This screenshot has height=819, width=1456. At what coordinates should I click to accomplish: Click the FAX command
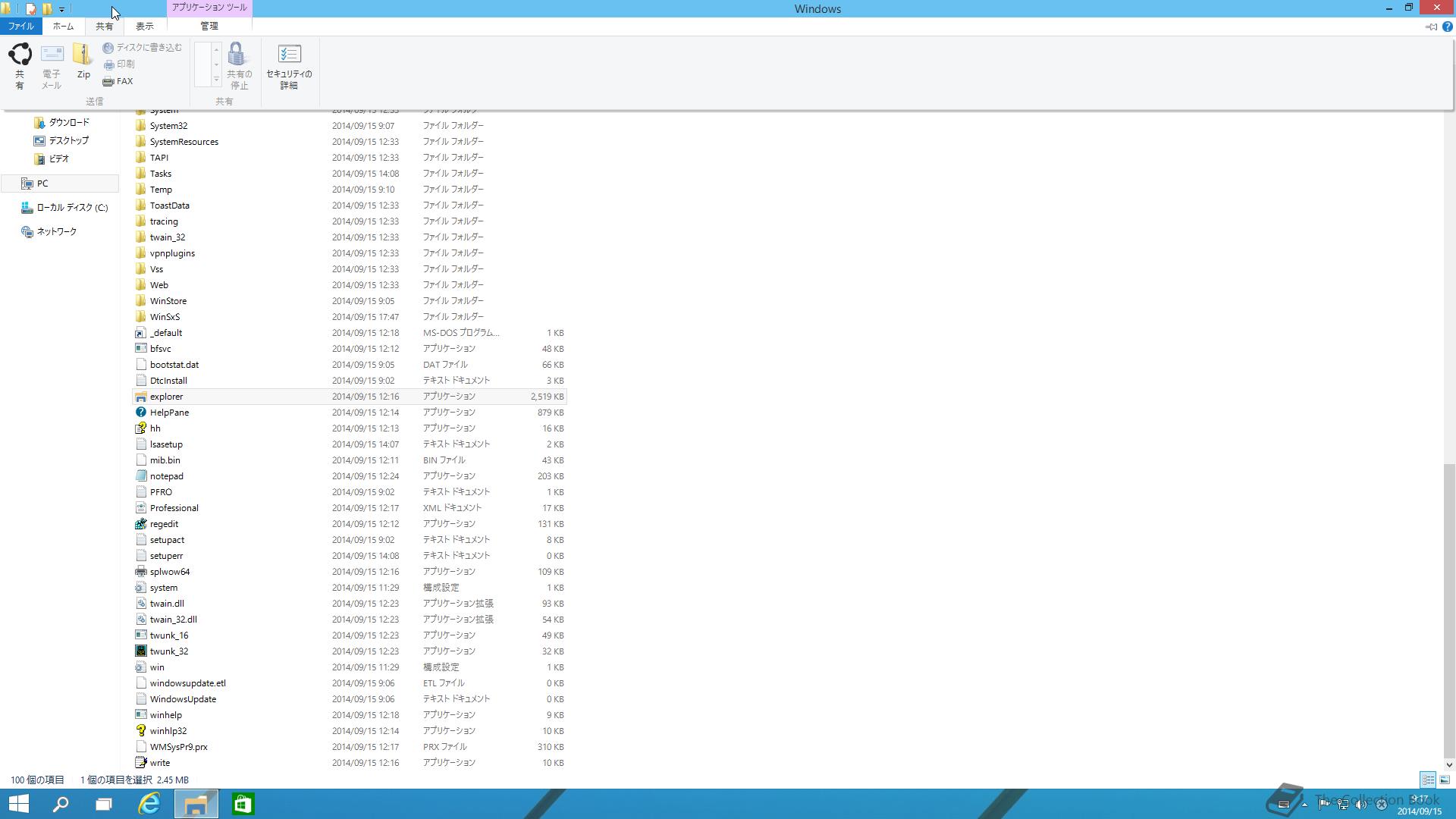coord(118,81)
